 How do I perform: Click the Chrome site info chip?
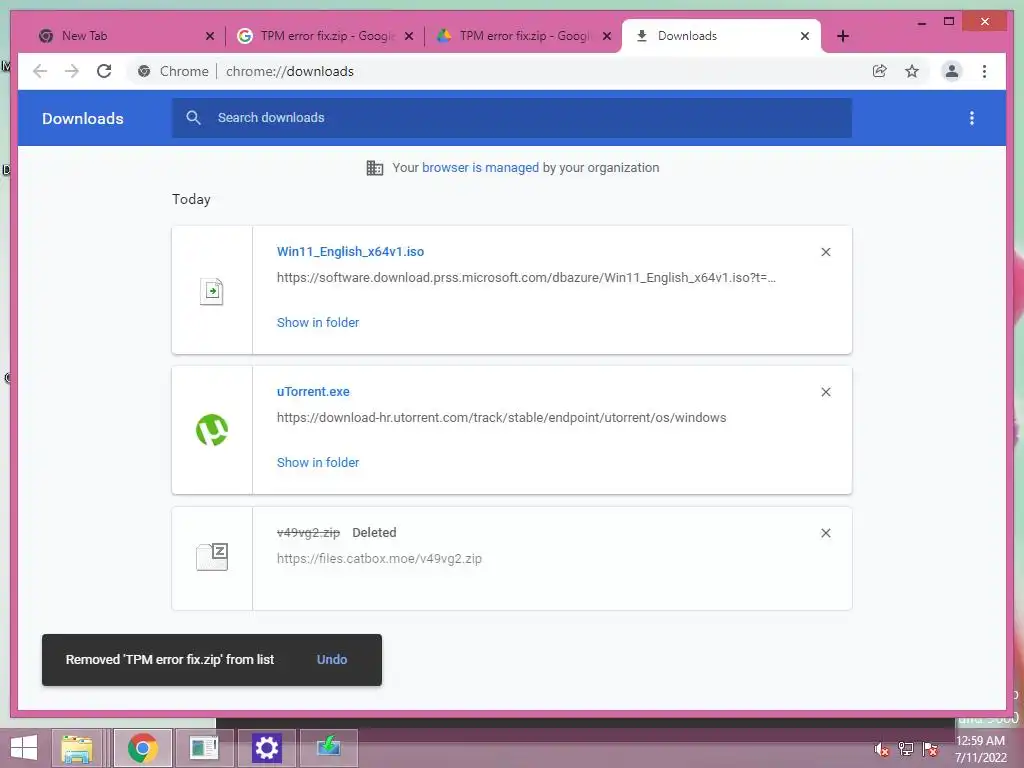click(x=173, y=71)
